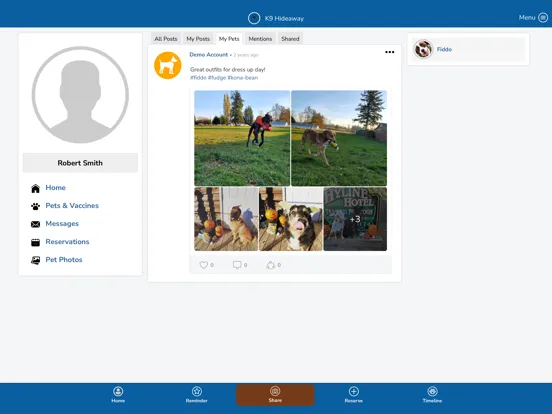The height and width of the screenshot is (414, 552).
Task: Go to Messages in the sidebar
Action: coord(62,224)
